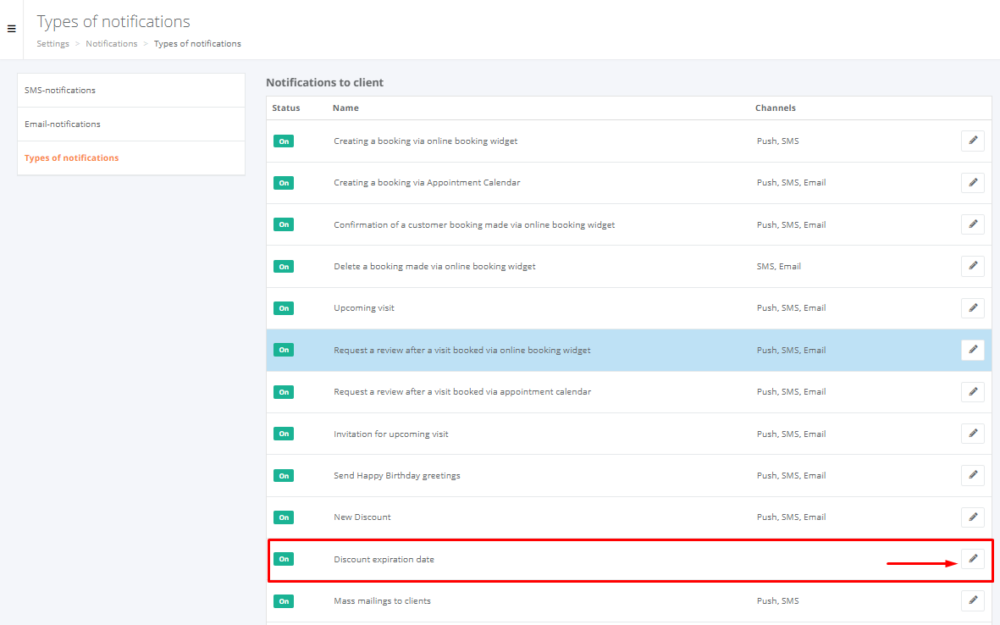This screenshot has width=1000, height=625.
Task: Open the hamburger menu icon
Action: click(11, 29)
